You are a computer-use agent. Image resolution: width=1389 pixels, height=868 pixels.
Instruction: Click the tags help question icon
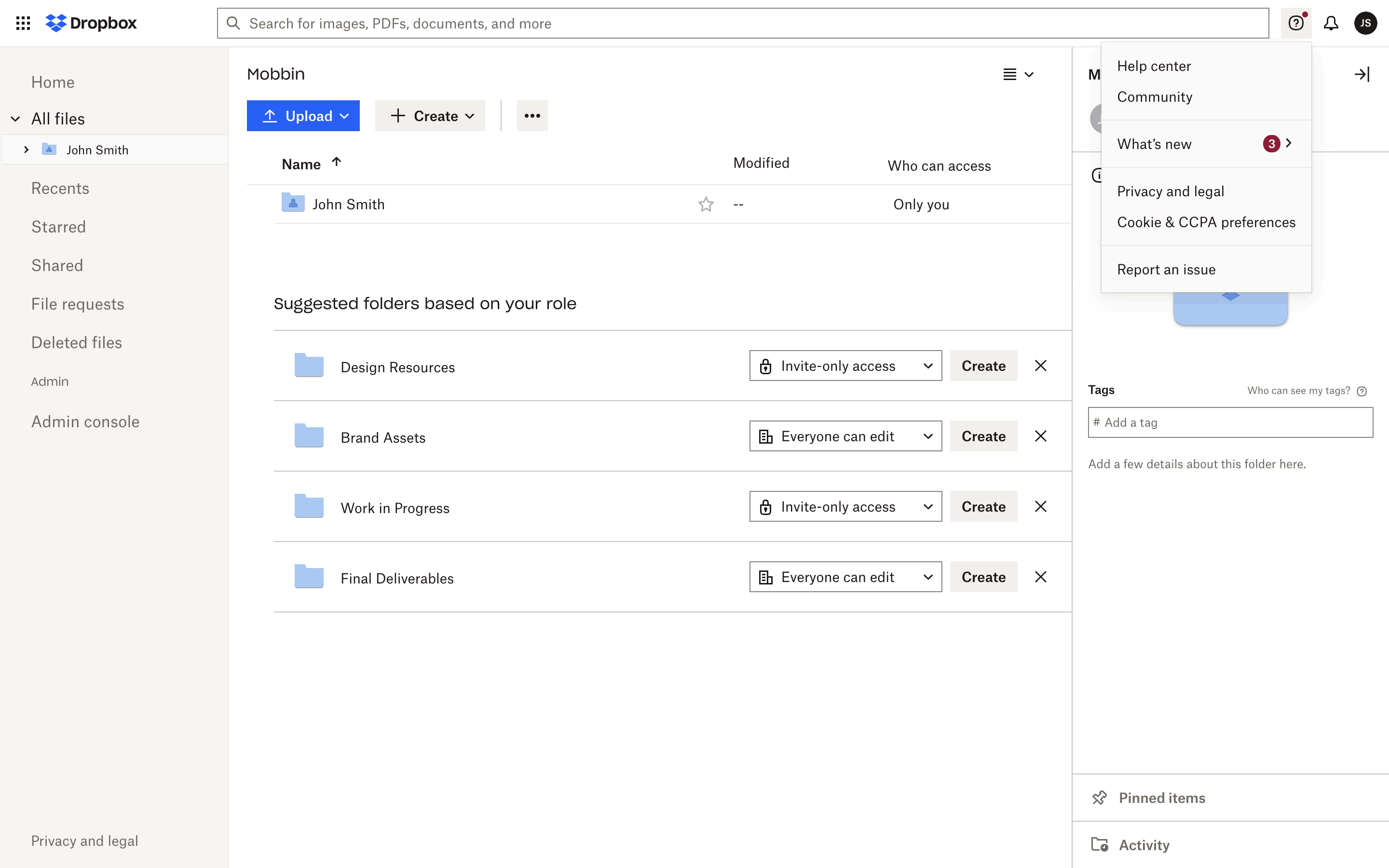1362,392
